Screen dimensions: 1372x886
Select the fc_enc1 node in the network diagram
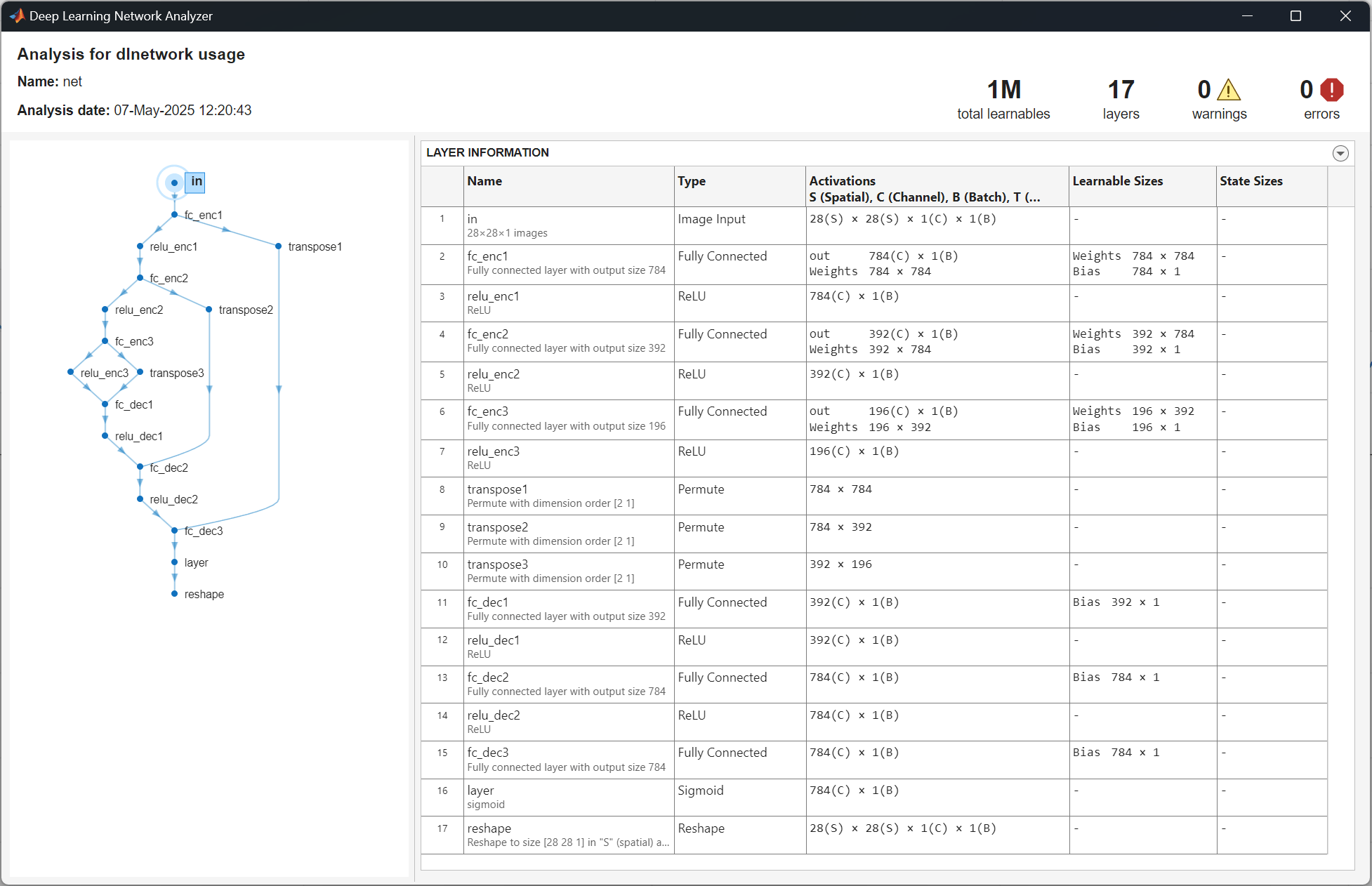[x=174, y=215]
